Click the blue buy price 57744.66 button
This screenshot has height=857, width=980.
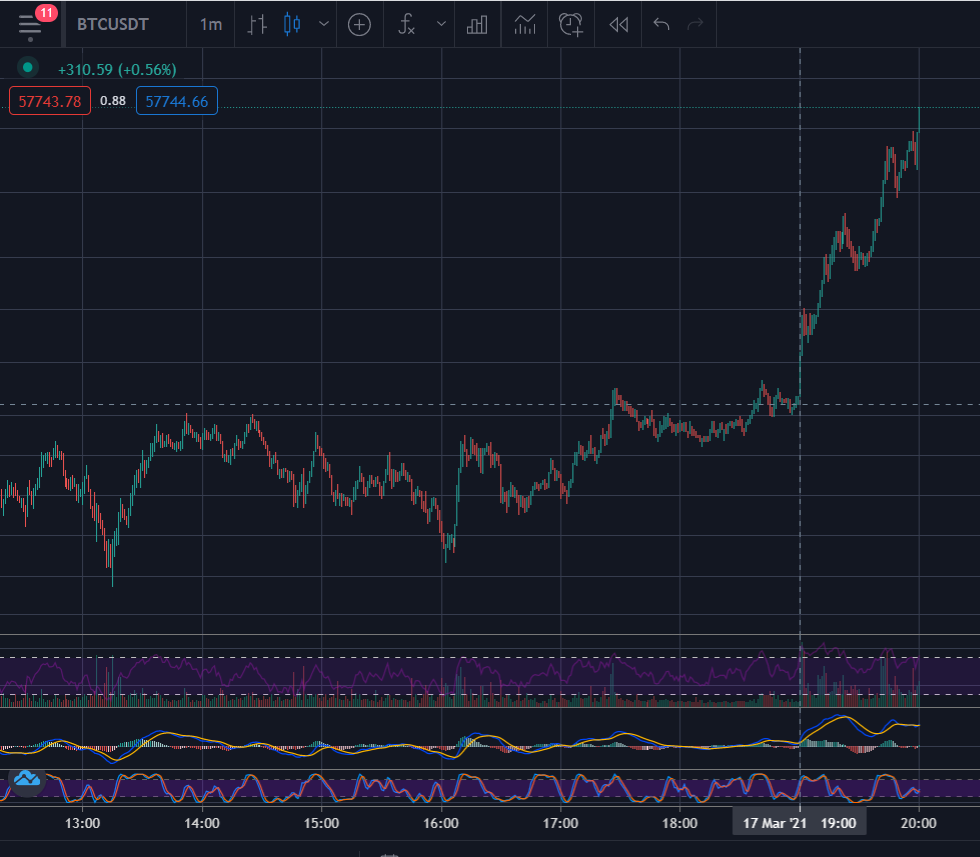177,101
